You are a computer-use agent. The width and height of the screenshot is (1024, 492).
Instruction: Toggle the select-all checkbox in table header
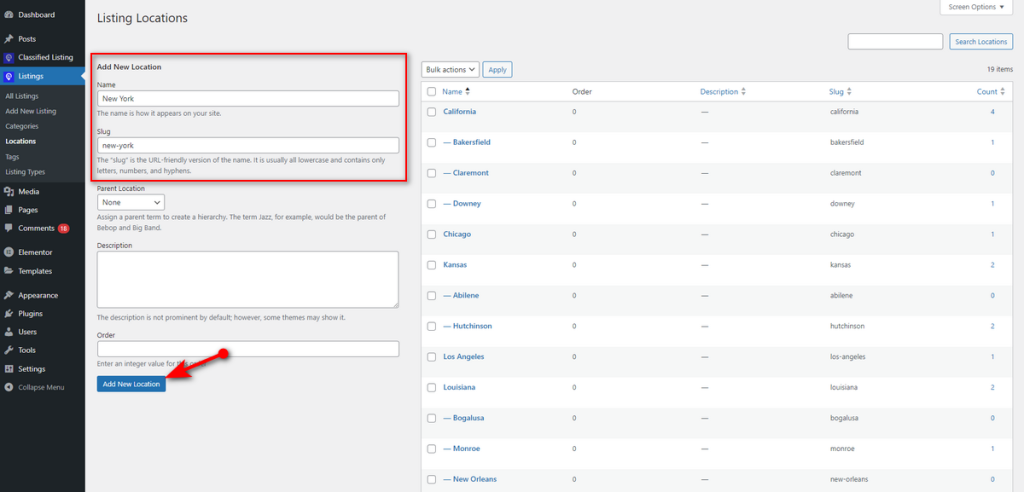[432, 92]
